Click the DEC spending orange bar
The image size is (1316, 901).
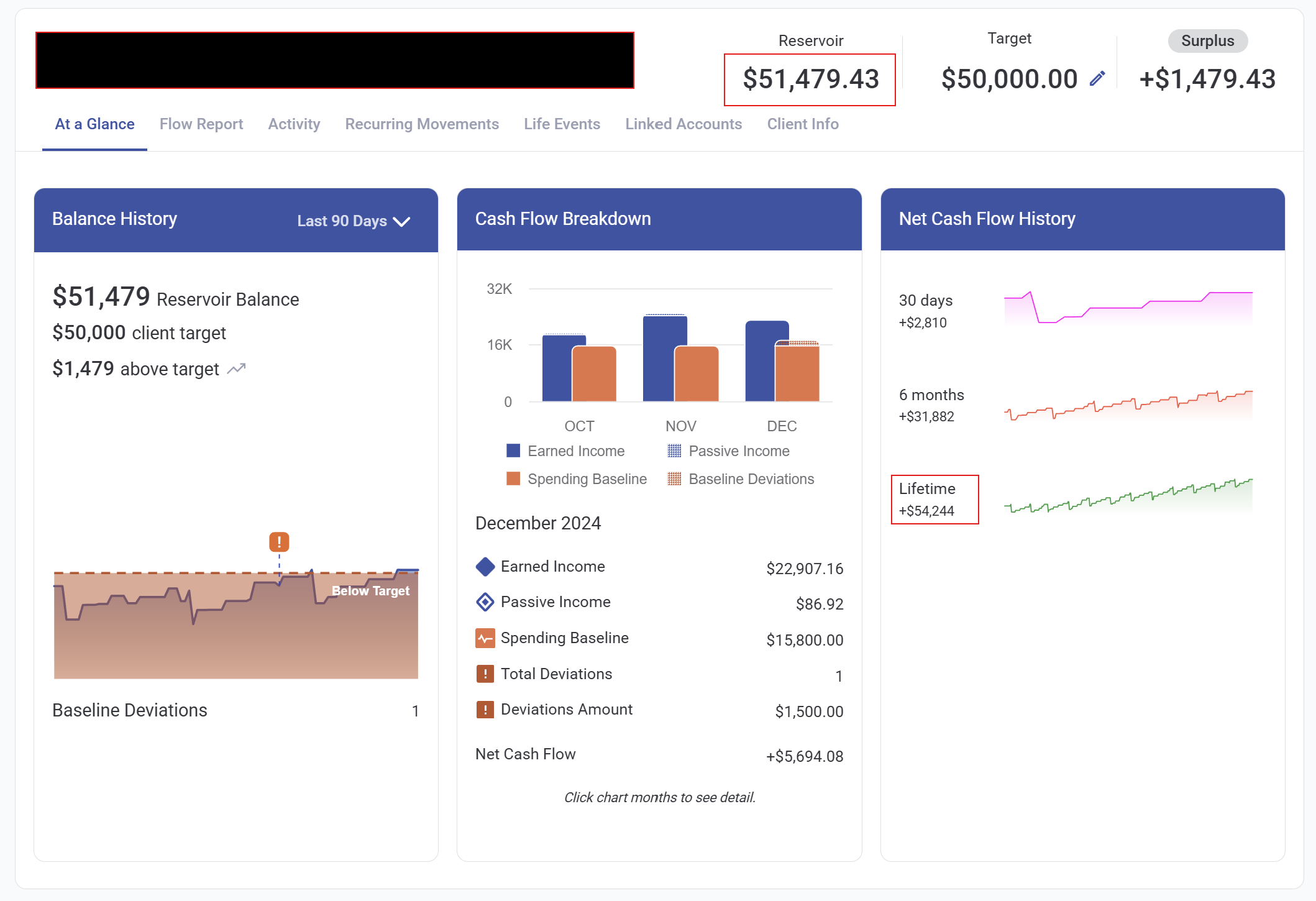click(797, 373)
